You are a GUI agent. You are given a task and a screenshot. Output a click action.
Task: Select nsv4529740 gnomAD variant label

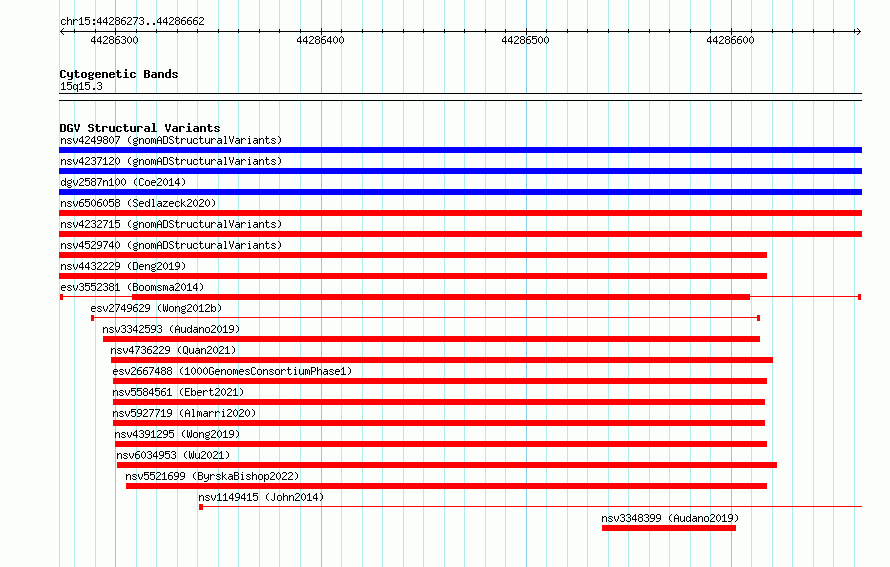click(171, 245)
